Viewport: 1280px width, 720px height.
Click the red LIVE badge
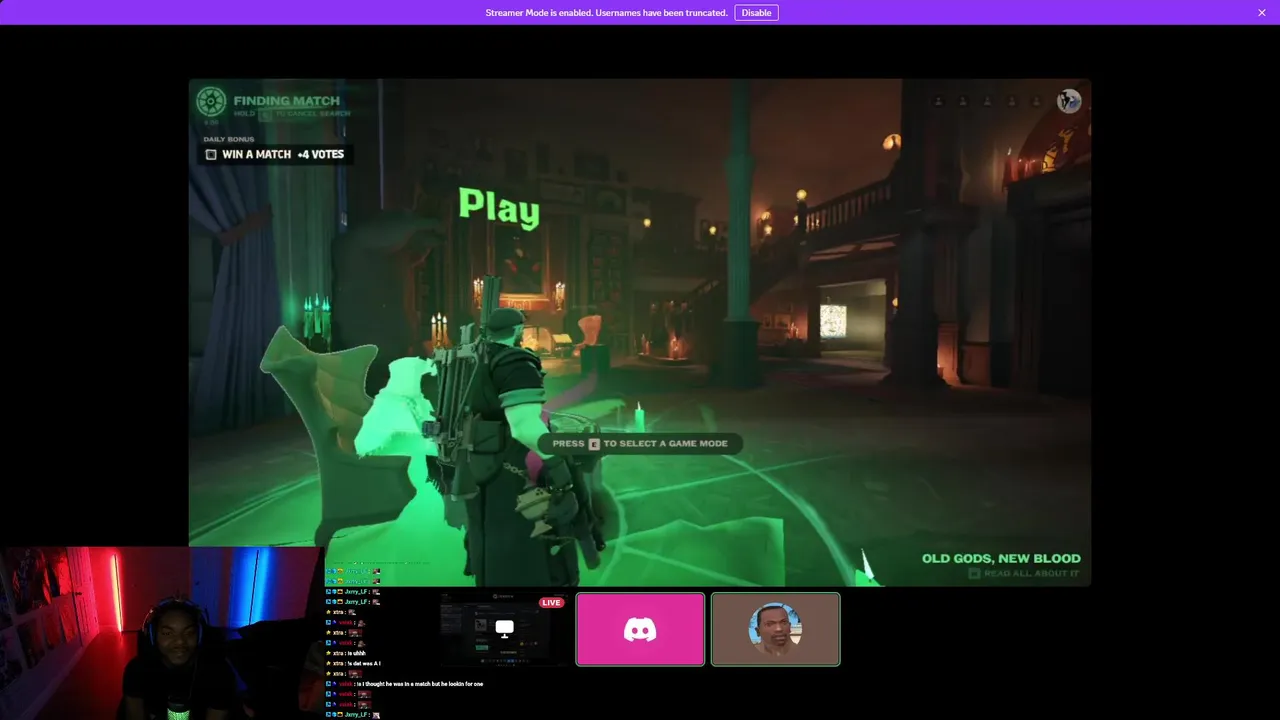[x=551, y=603]
